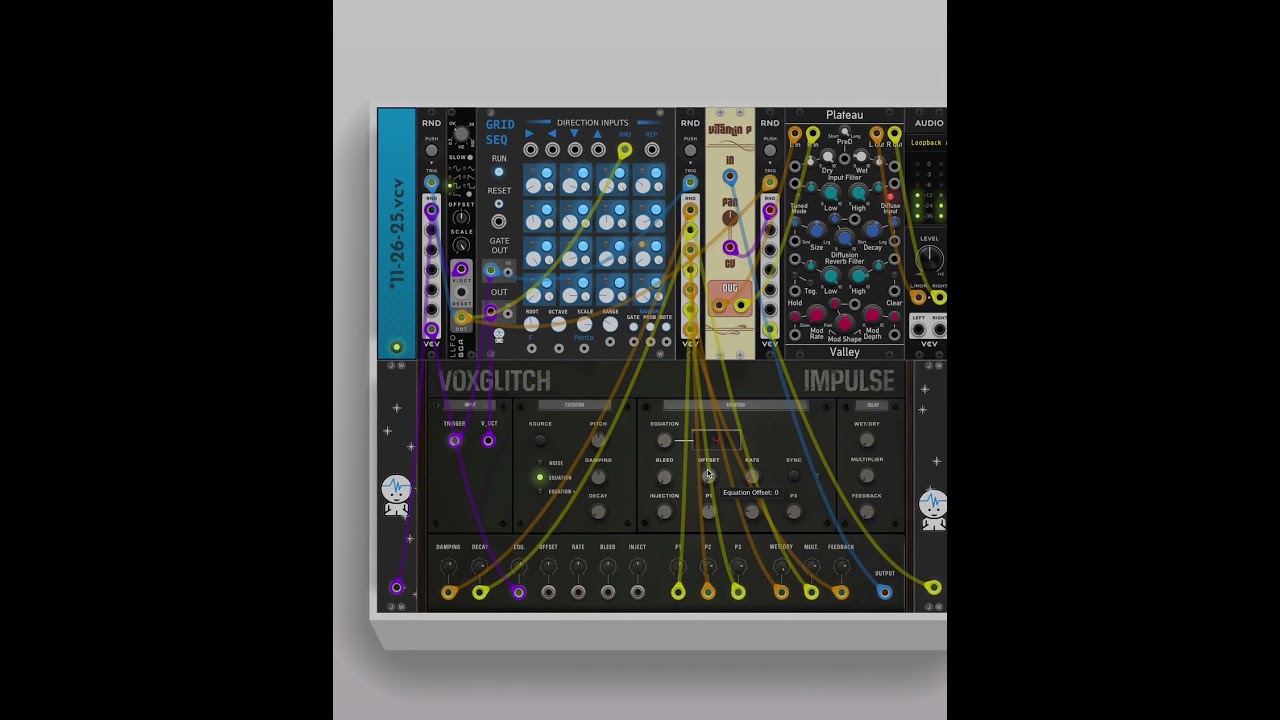Screen dimensions: 1280x720
Task: Click the Plateau Dry knob
Action: [x=827, y=158]
